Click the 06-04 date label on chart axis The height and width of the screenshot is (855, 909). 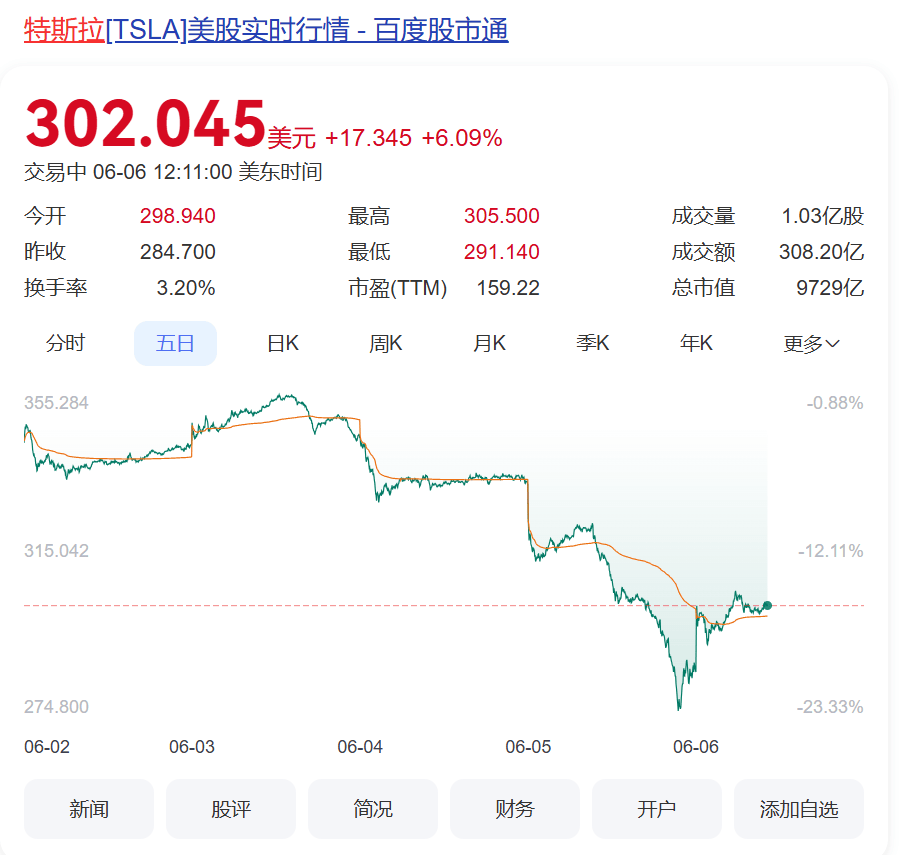pos(360,747)
